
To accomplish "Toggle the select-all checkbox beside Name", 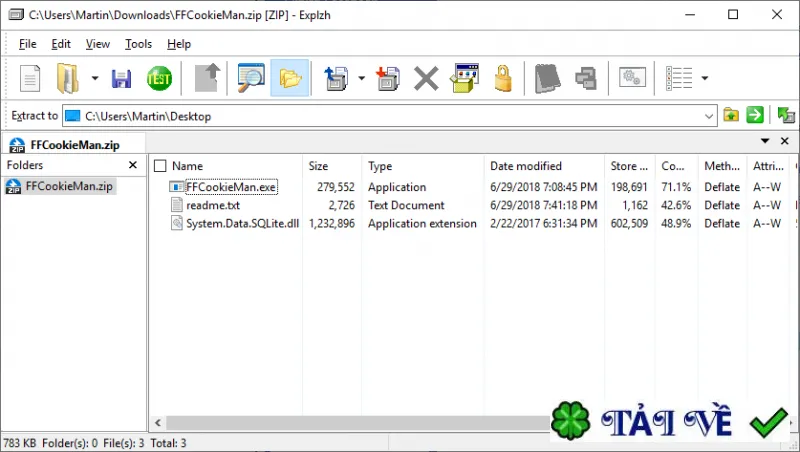I will [x=160, y=166].
